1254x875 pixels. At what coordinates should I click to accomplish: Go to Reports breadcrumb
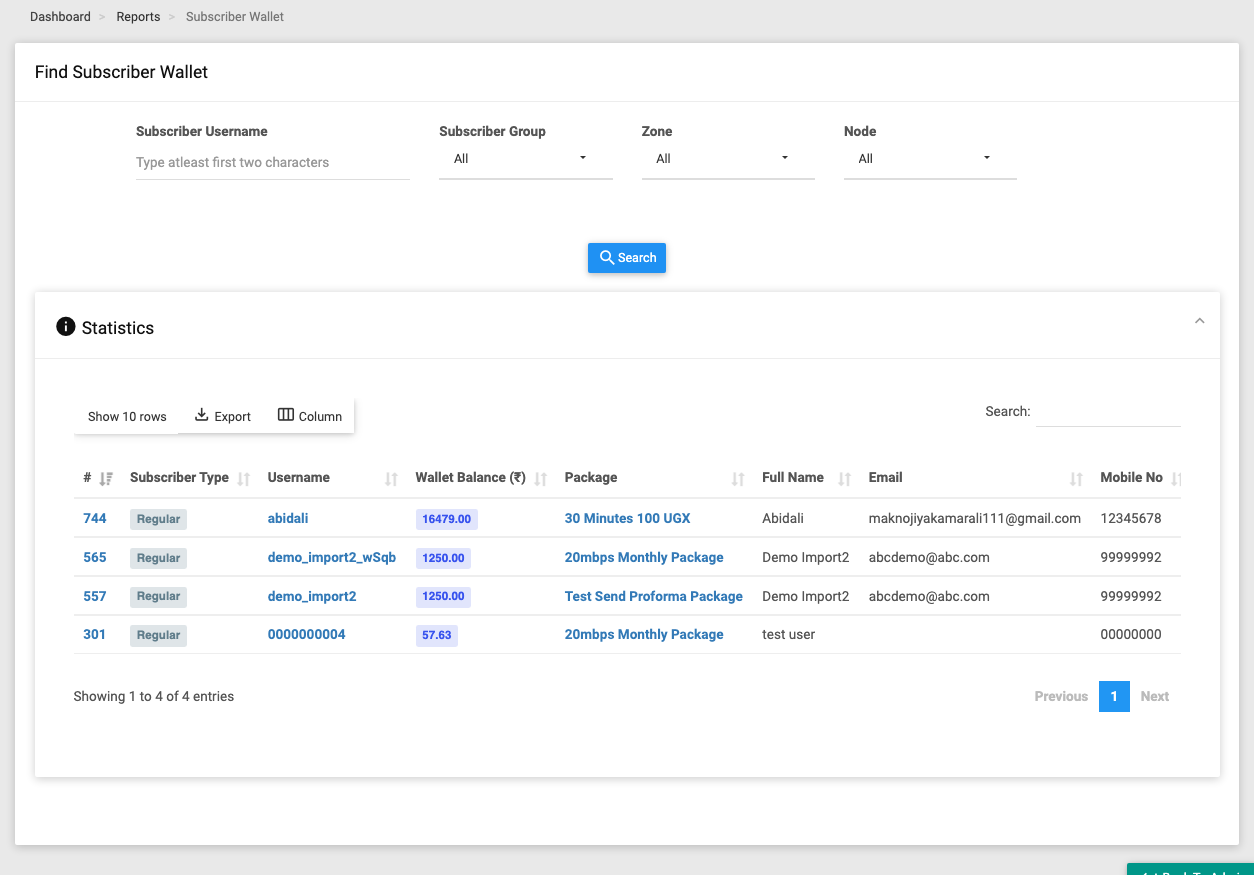point(138,17)
